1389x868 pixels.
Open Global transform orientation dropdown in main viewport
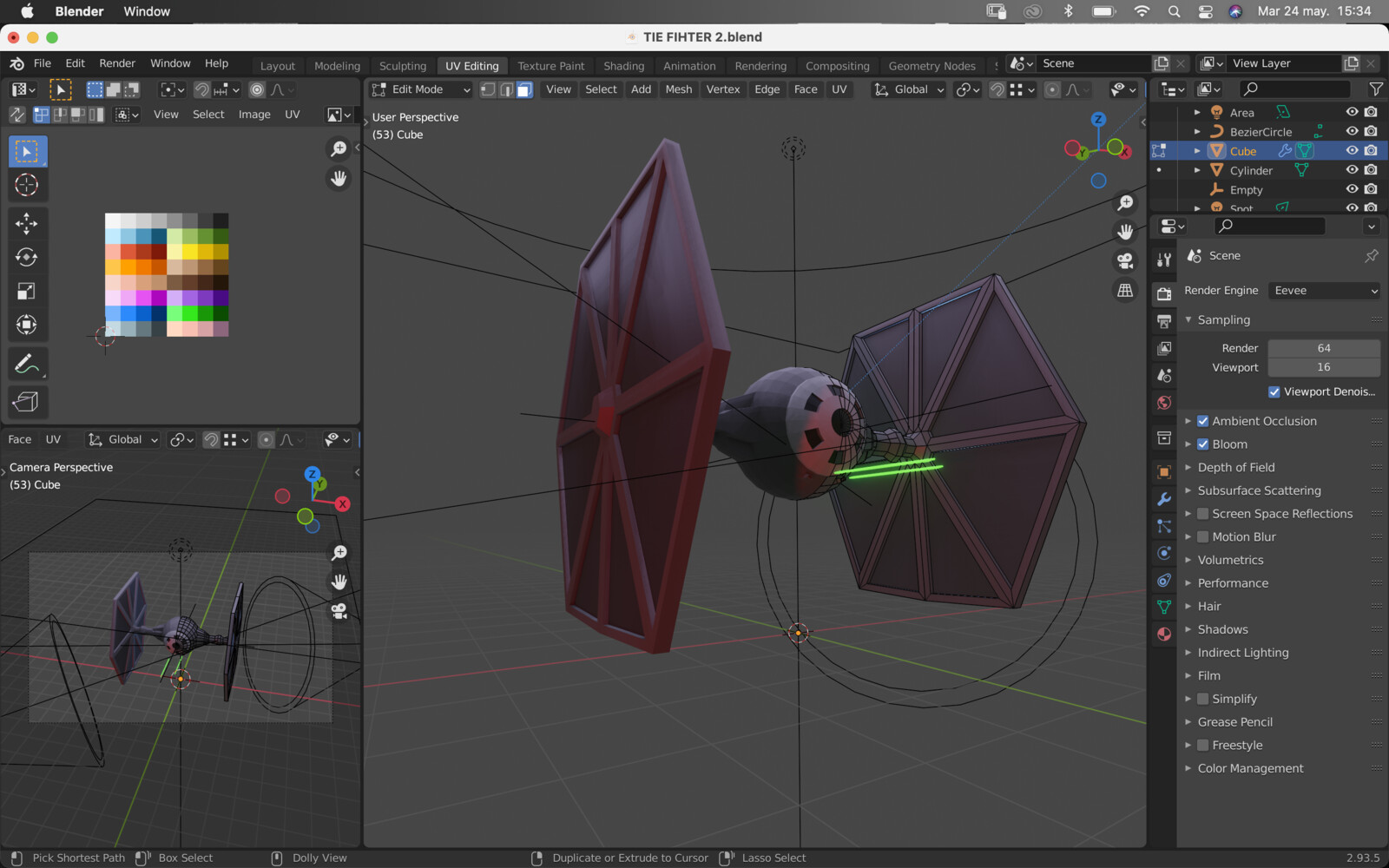tap(909, 89)
